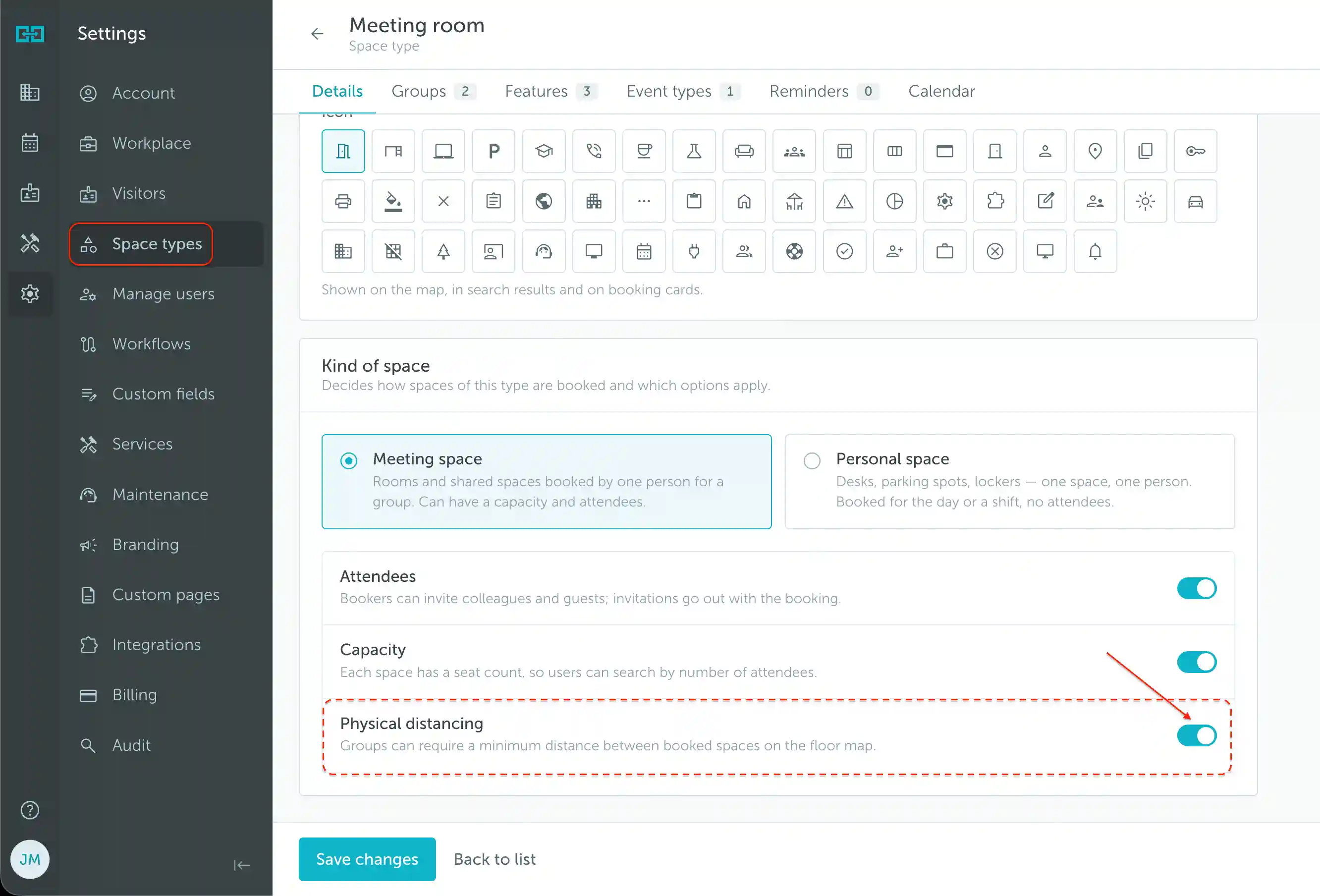Select the printer icon
This screenshot has width=1320, height=896.
click(343, 201)
